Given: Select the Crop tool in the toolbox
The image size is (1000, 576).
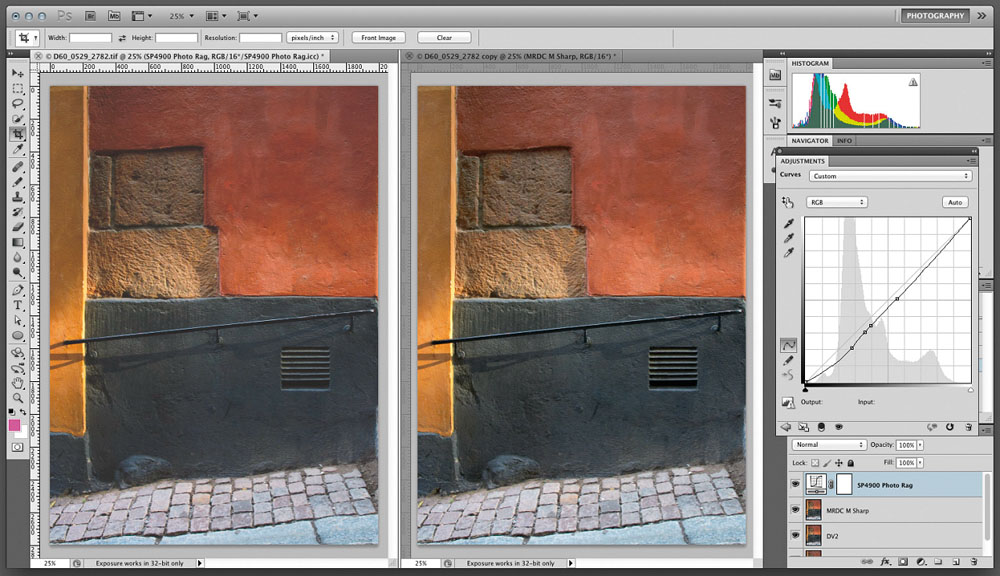Looking at the screenshot, I should [x=18, y=133].
